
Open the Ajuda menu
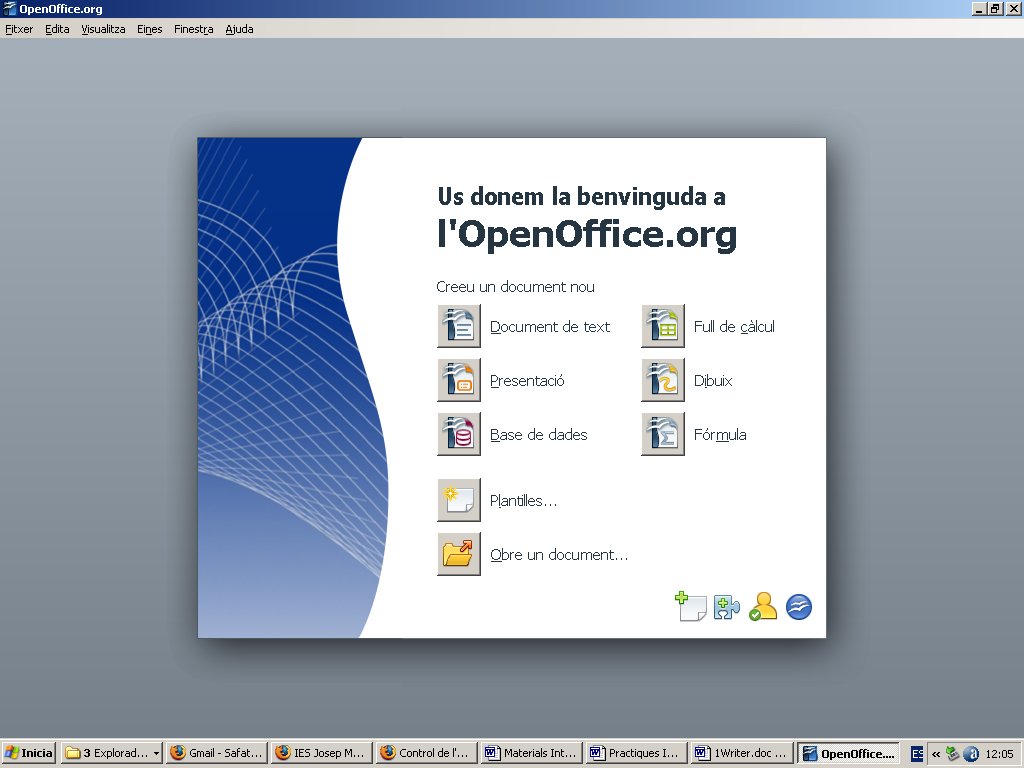(x=239, y=29)
